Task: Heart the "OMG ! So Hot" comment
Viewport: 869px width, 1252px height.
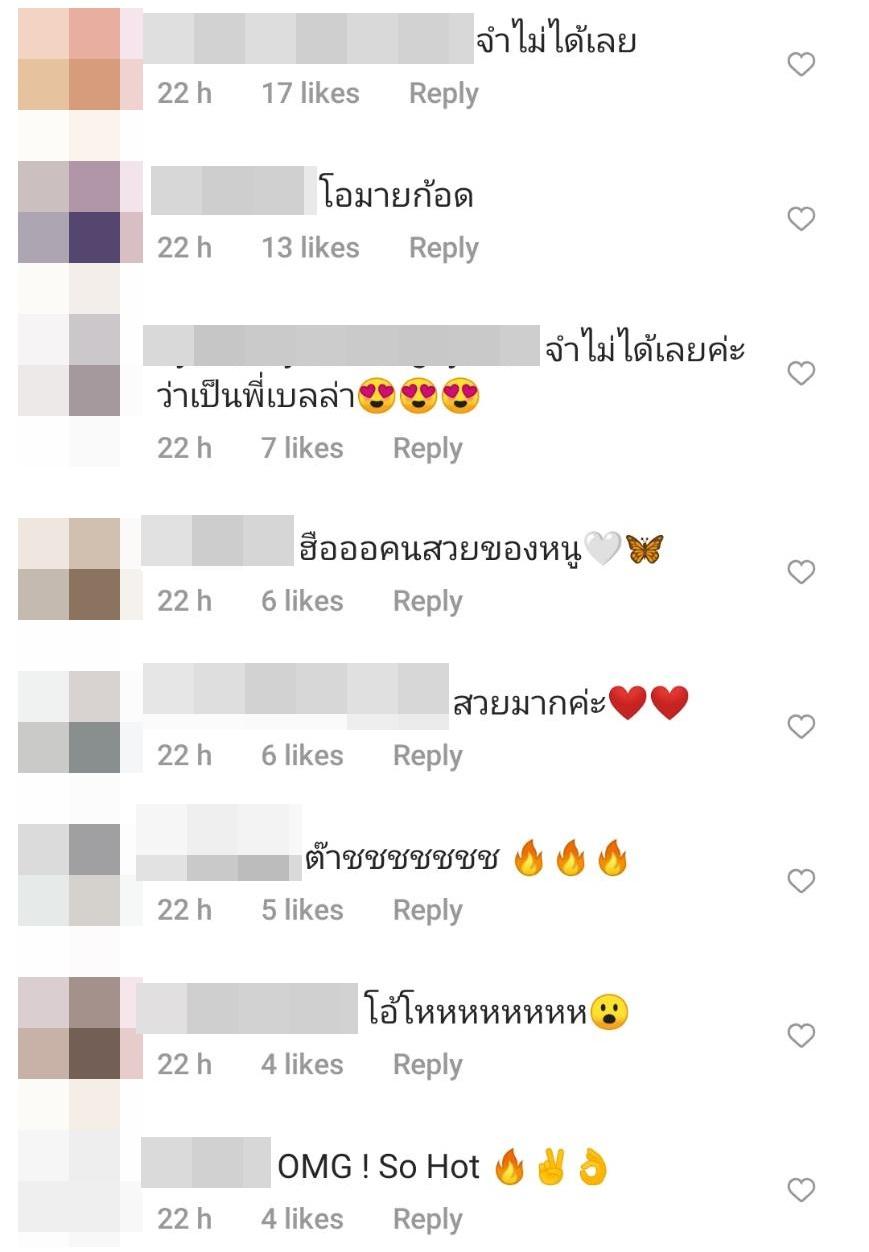Action: pos(801,1190)
